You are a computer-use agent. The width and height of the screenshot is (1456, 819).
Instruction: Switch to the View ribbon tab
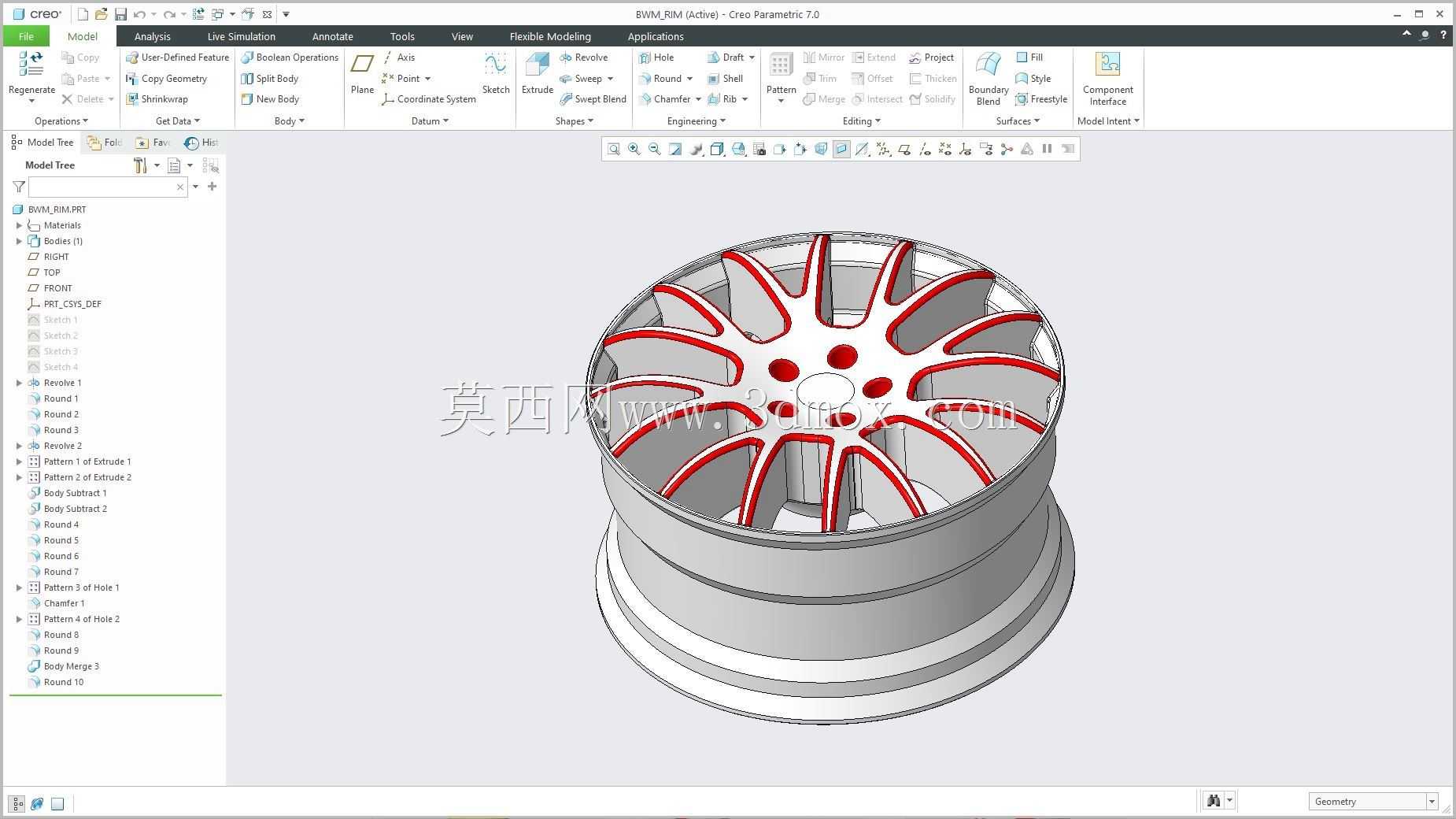pyautogui.click(x=462, y=36)
